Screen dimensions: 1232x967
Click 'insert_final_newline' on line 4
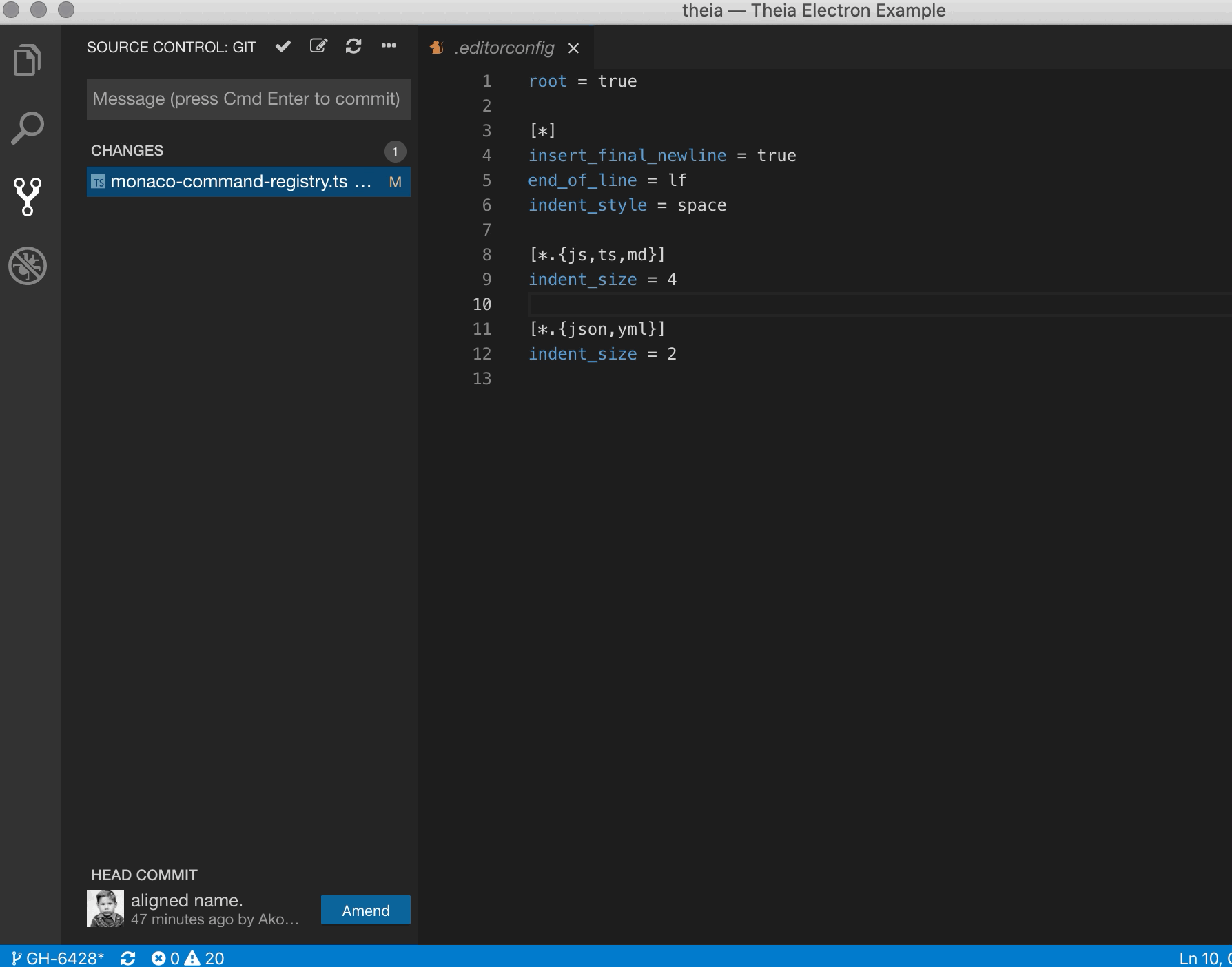[x=627, y=156]
